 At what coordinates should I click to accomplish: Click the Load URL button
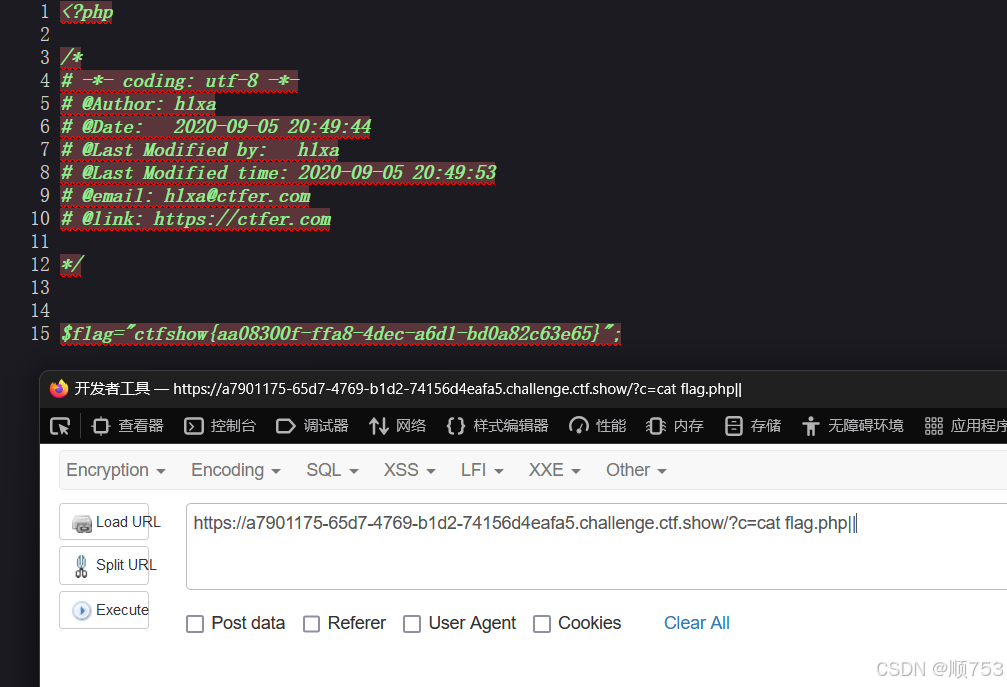pyautogui.click(x=104, y=522)
